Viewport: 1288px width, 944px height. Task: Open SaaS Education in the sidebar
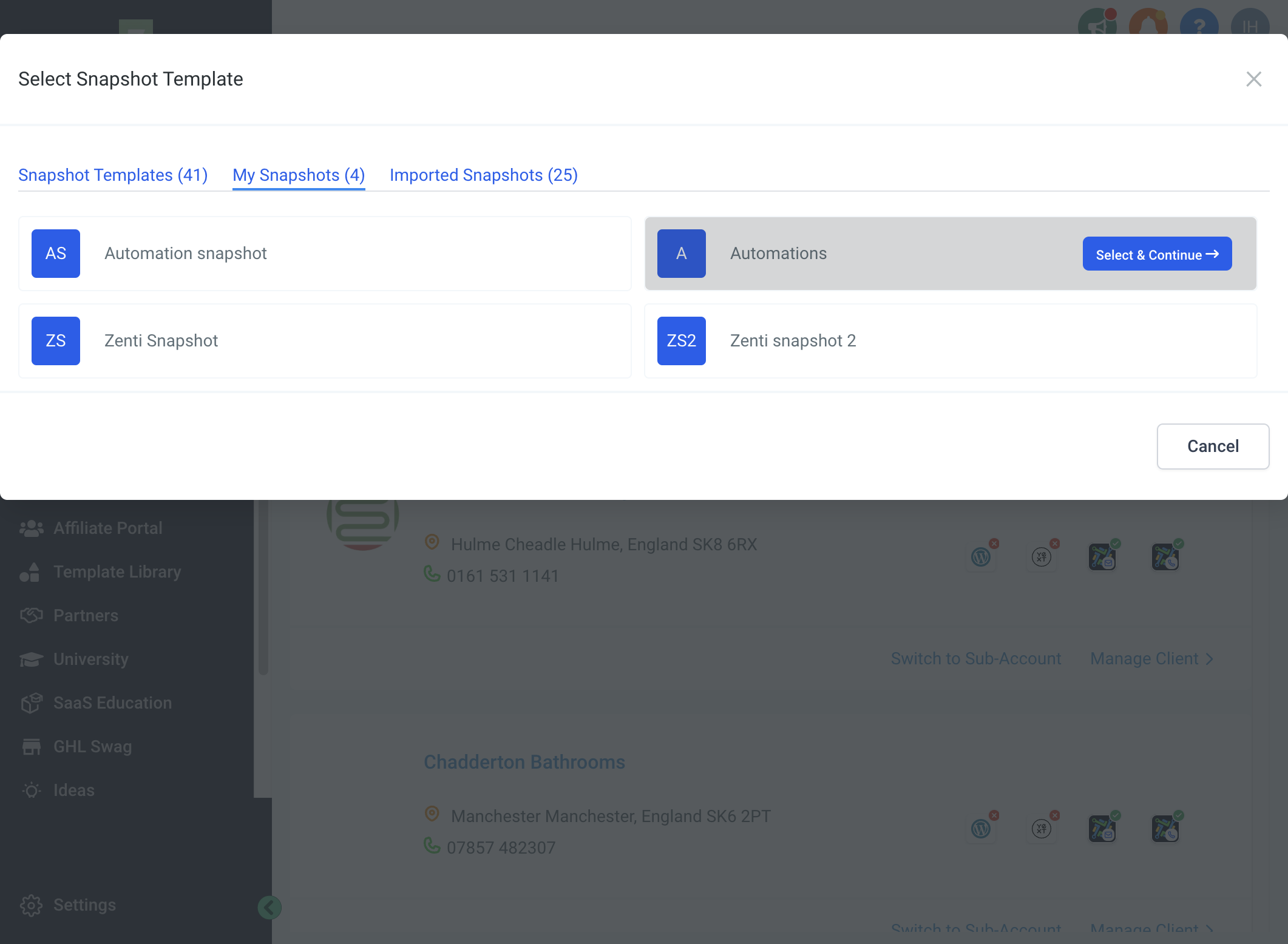(112, 703)
